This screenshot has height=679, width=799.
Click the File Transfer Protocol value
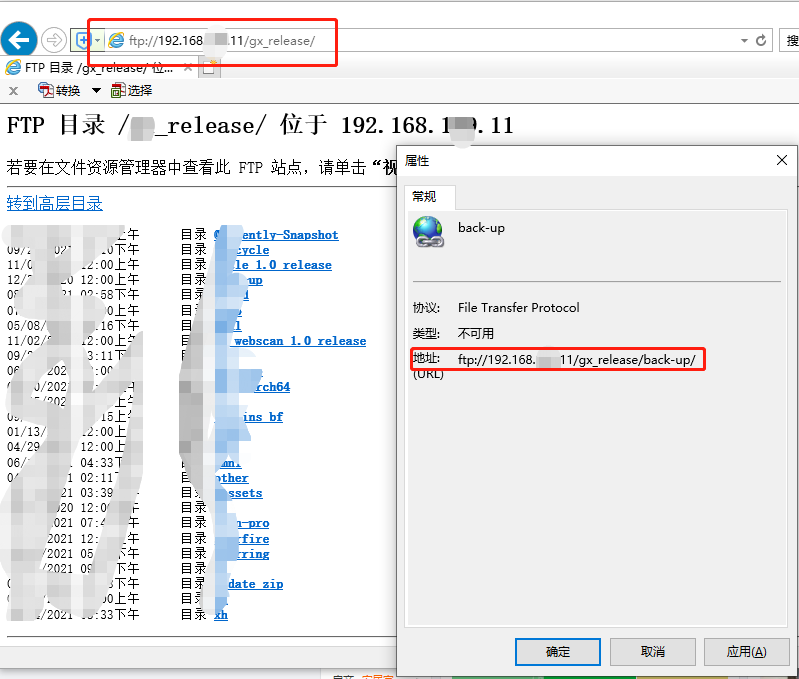[519, 308]
